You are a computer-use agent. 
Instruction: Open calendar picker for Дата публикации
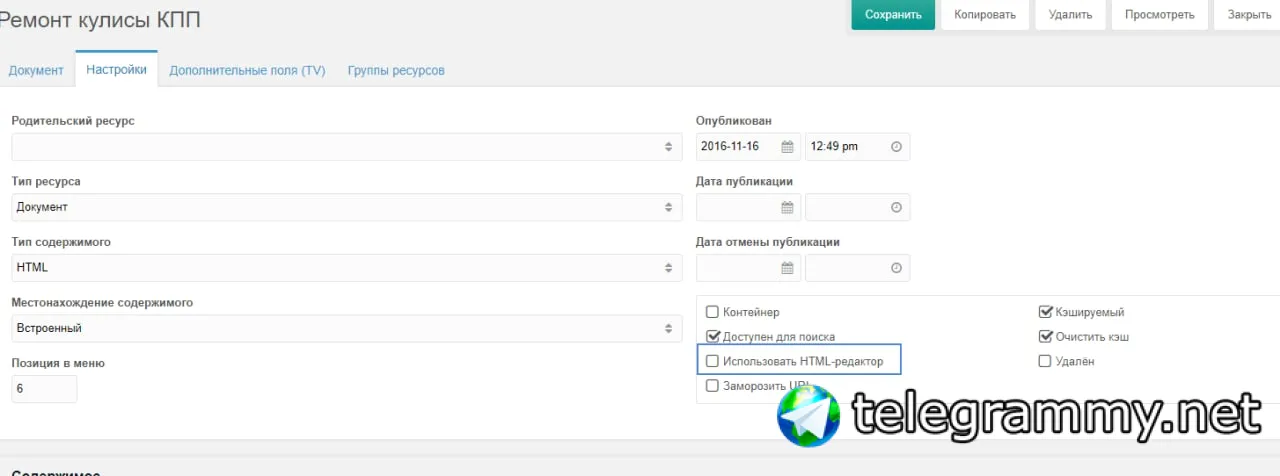pyautogui.click(x=787, y=207)
